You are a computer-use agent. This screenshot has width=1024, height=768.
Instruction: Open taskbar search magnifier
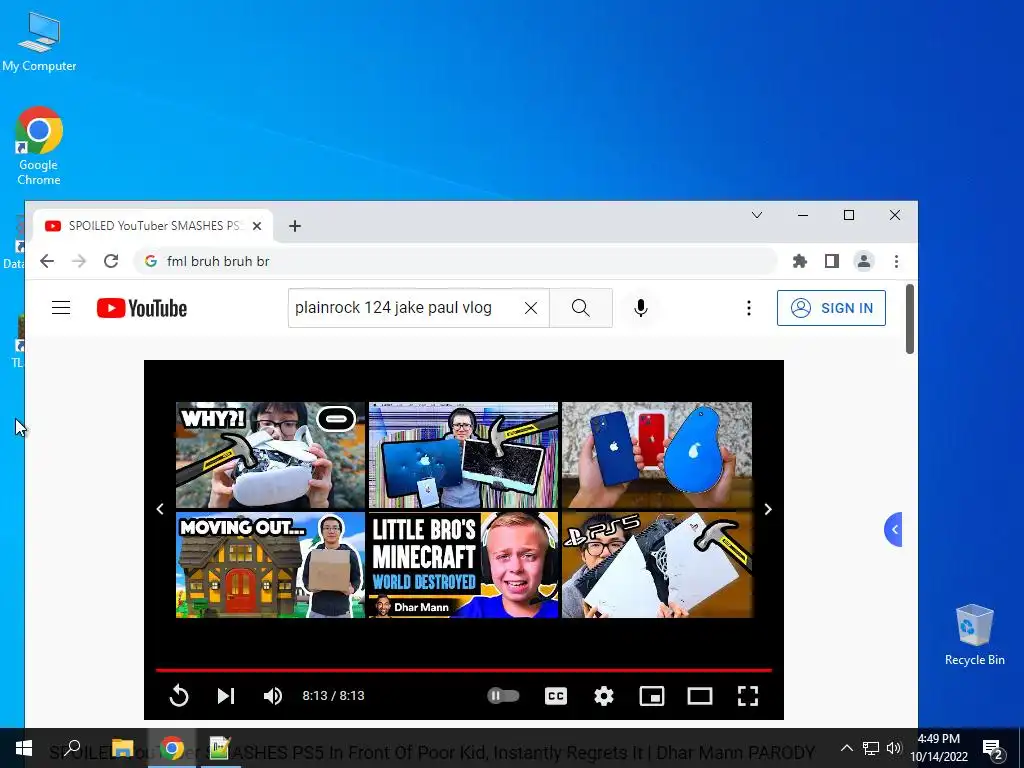point(72,748)
